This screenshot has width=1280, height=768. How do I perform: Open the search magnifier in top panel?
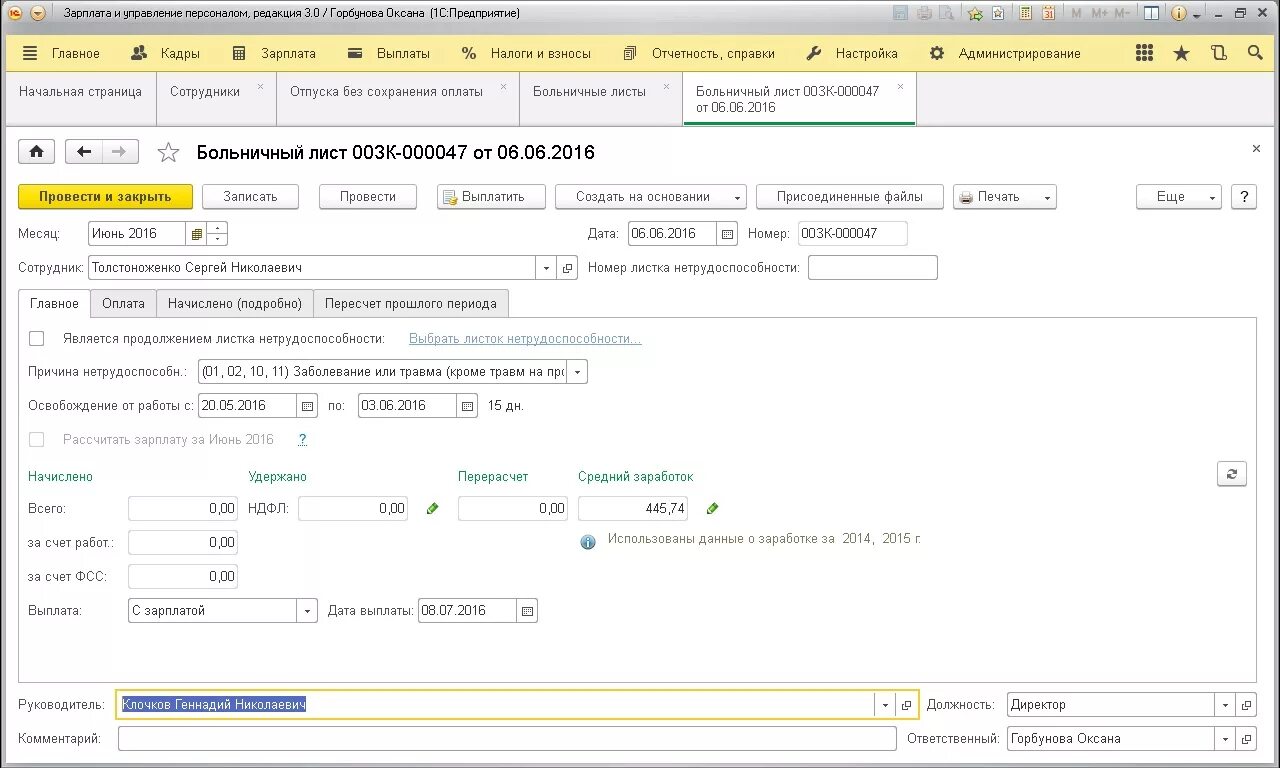[x=1254, y=53]
